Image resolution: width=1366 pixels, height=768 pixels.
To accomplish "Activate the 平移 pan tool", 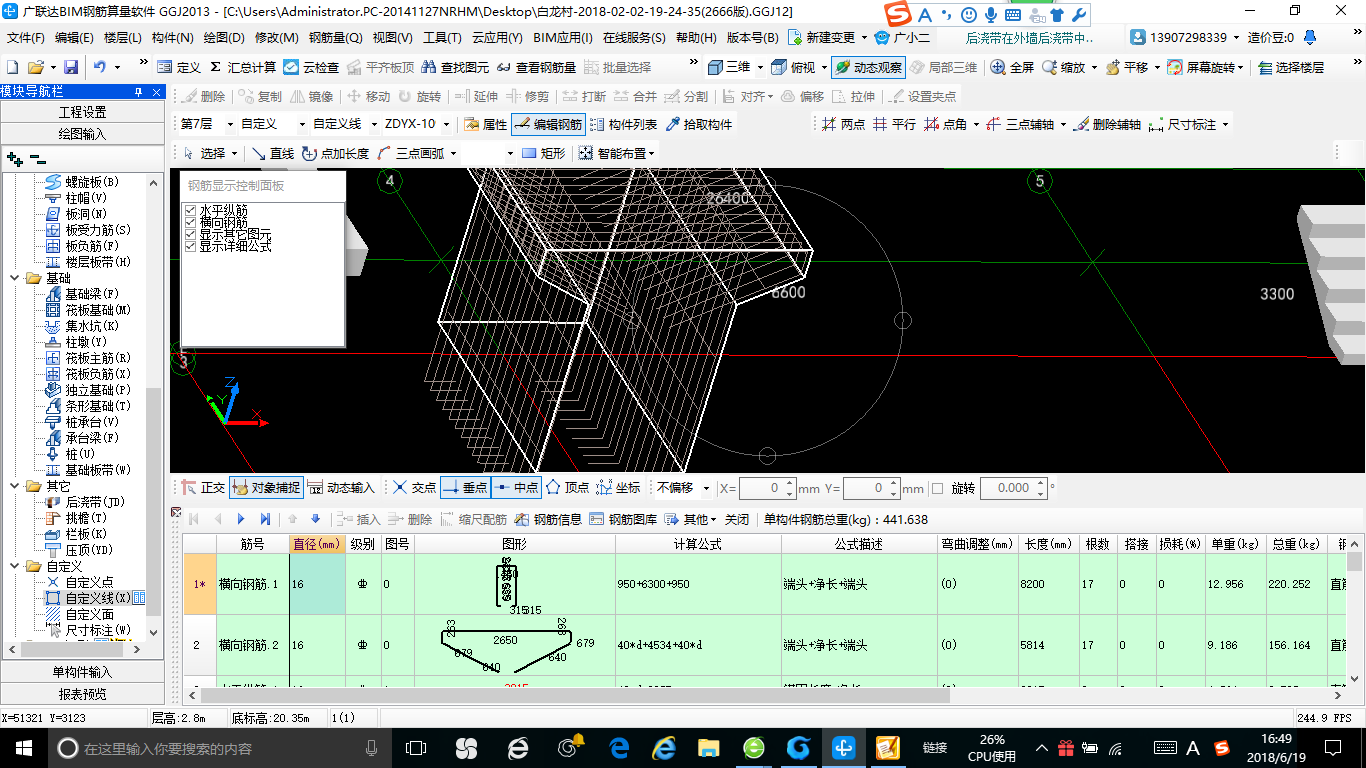I will click(x=1126, y=67).
